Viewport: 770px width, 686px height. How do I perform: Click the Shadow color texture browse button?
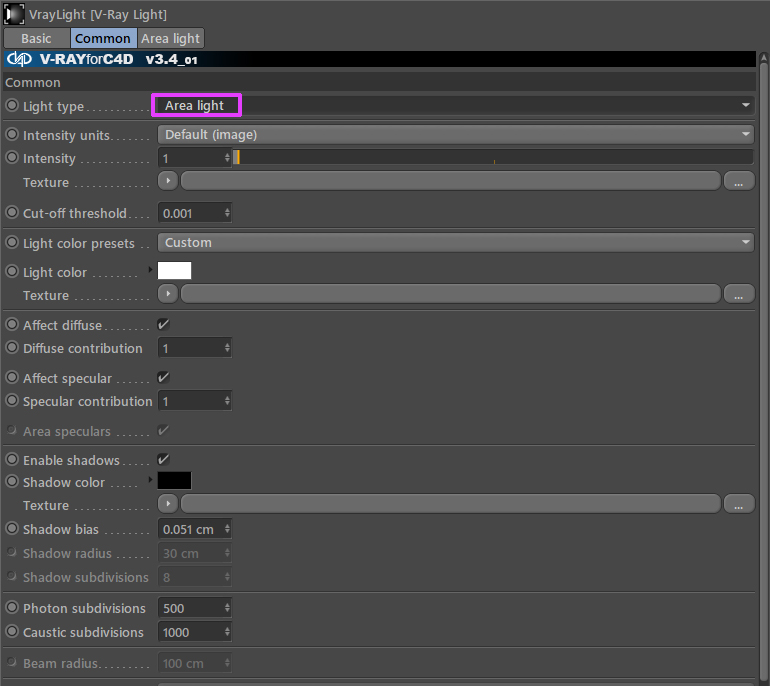click(739, 504)
